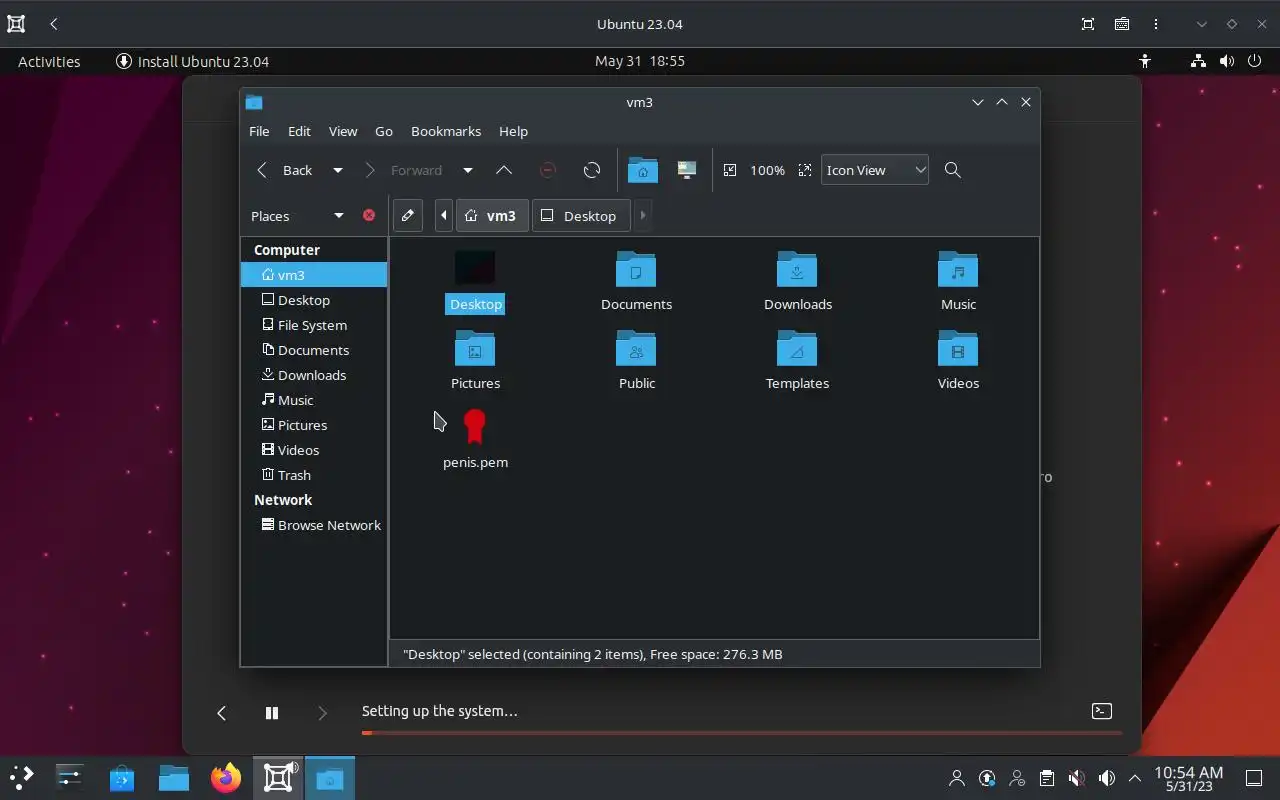Click the 100% zoom level label
1280x800 pixels.
[x=767, y=170]
